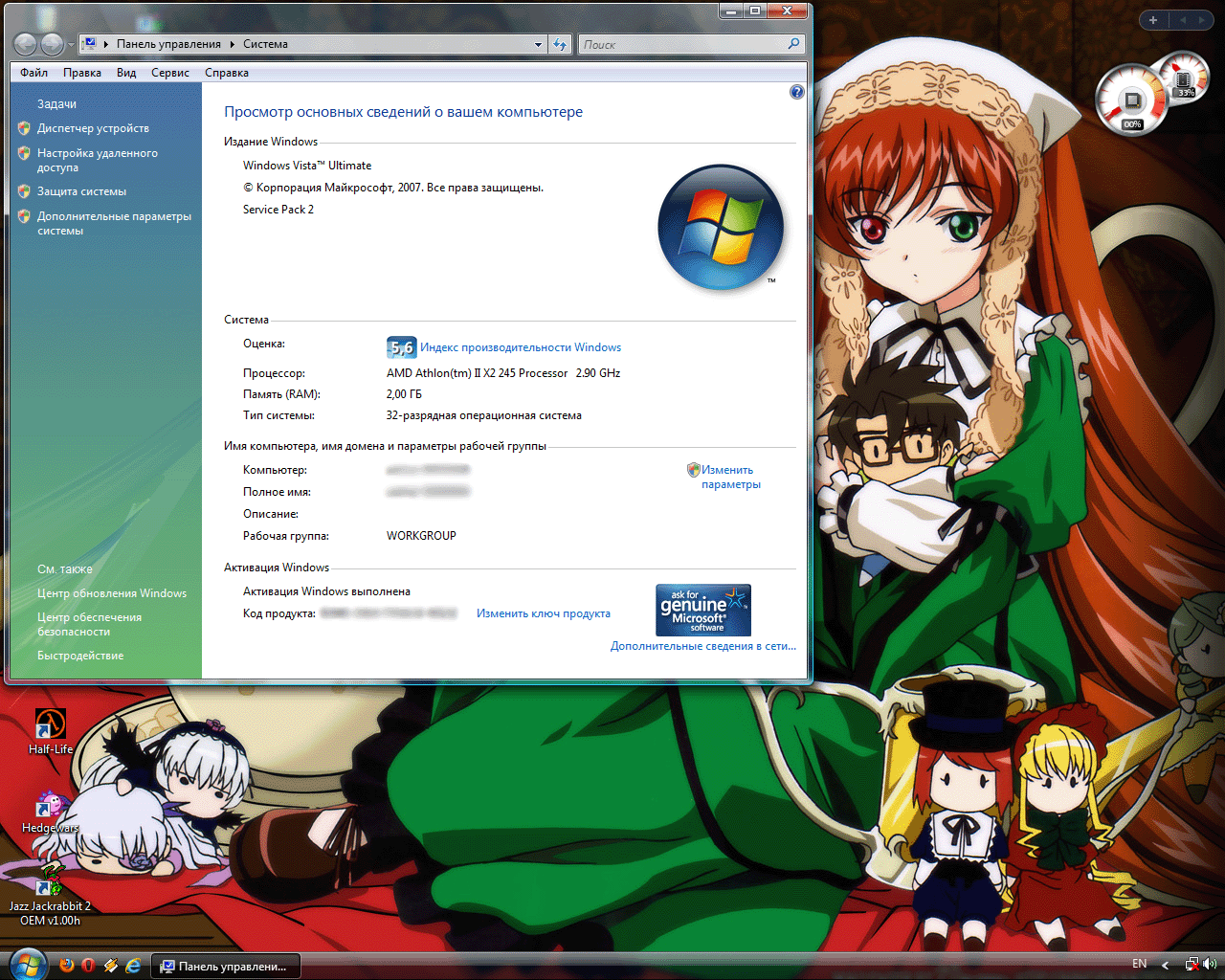Click the sidebar add gadget plus button
Viewport: 1225px width, 980px height.
1153,20
